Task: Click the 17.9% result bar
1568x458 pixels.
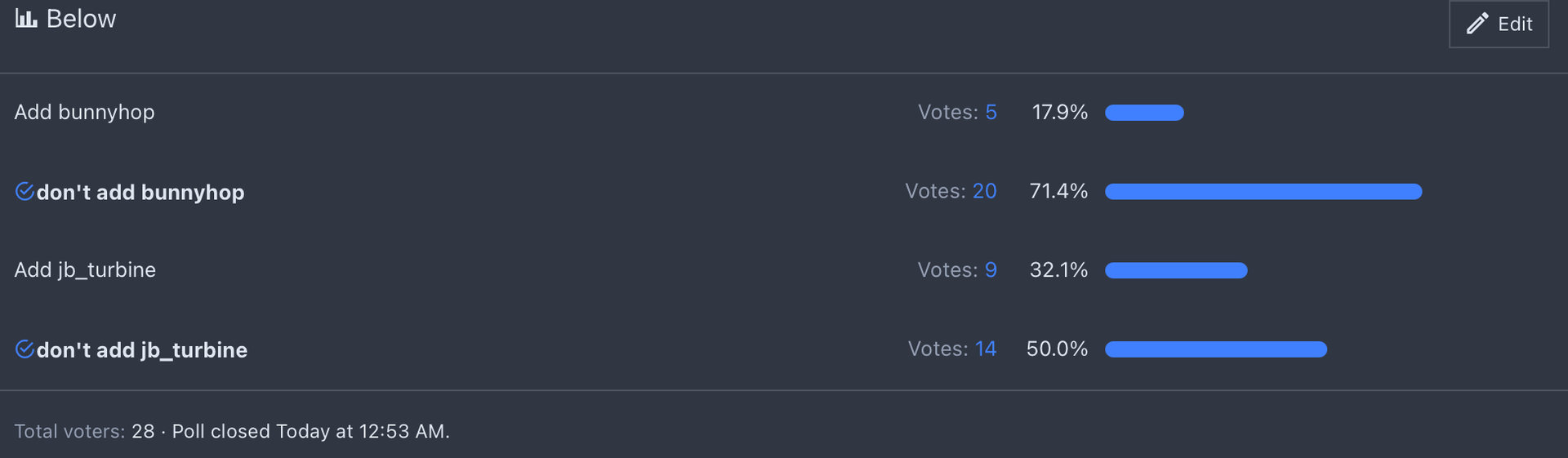Action: coord(1144,113)
